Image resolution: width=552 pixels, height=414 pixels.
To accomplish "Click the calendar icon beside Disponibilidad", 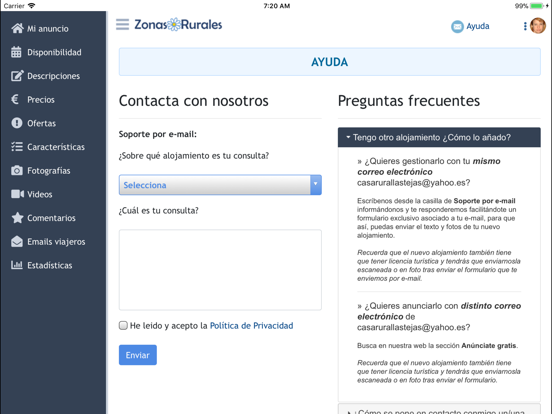I will pyautogui.click(x=16, y=52).
